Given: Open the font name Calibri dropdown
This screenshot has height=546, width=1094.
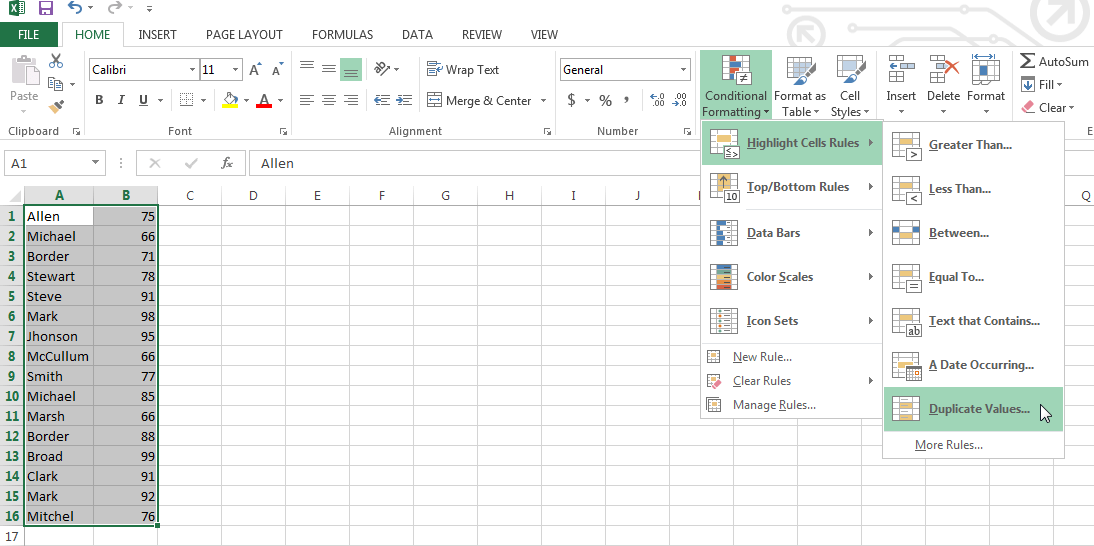Looking at the screenshot, I should (x=193, y=70).
